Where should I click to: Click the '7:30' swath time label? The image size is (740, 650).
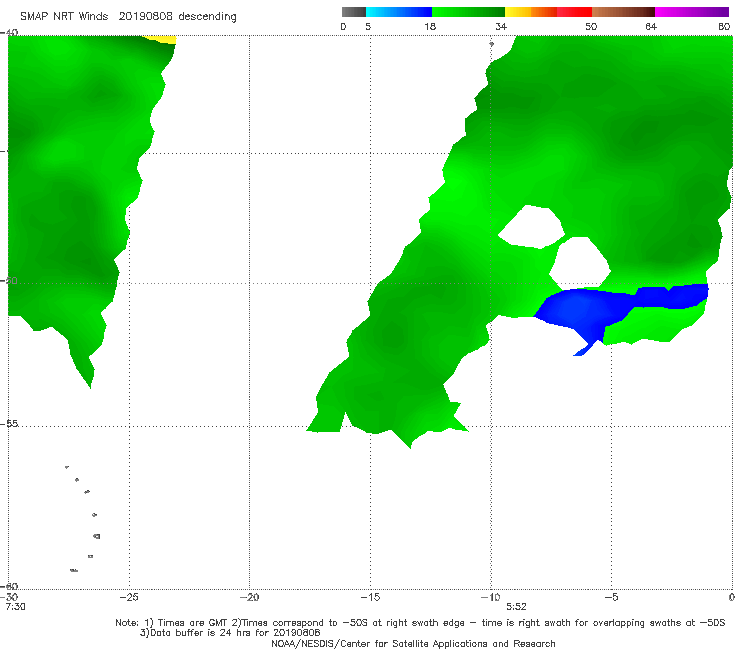tap(15, 607)
